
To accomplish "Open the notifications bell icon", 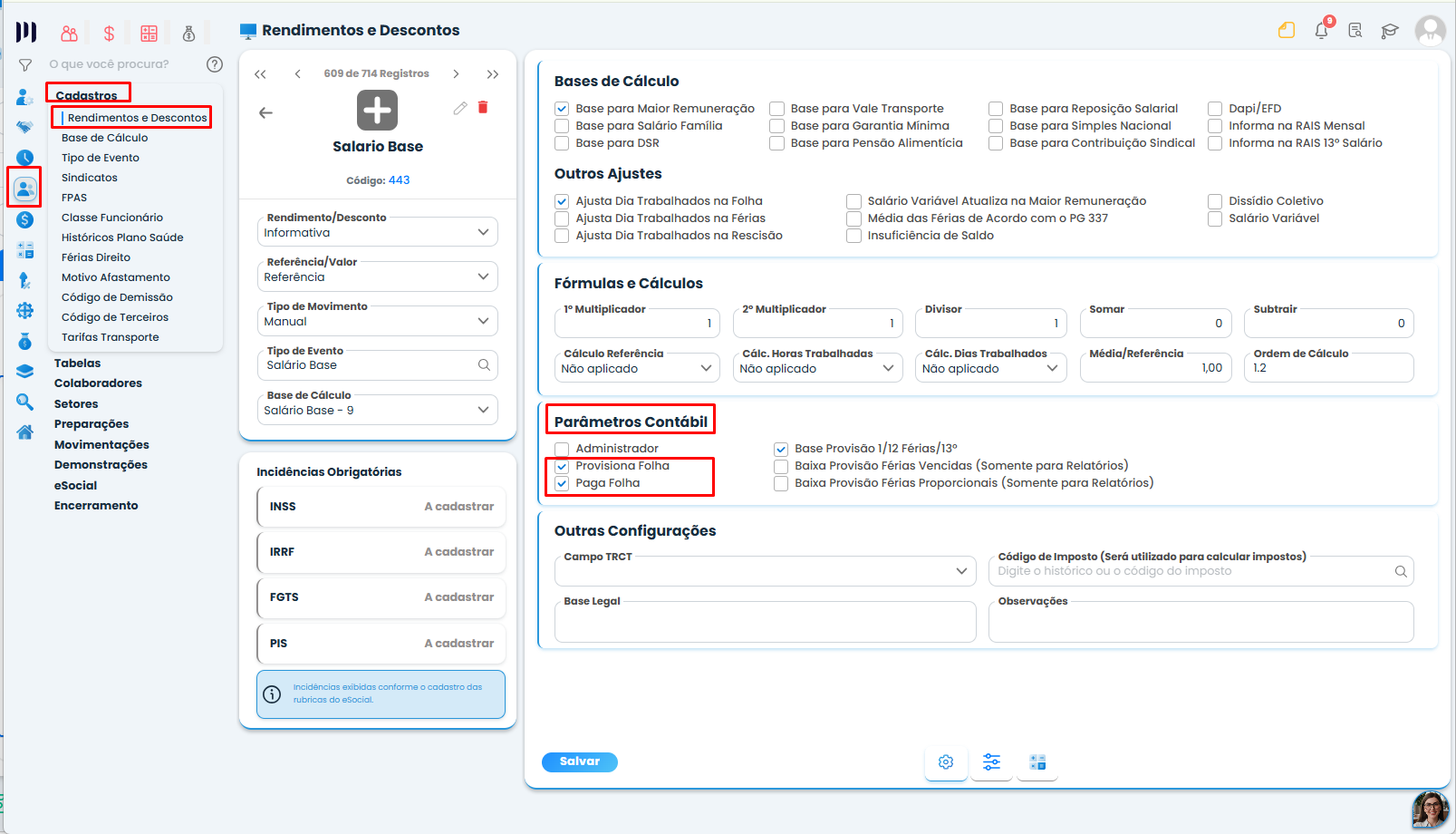I will [1321, 30].
